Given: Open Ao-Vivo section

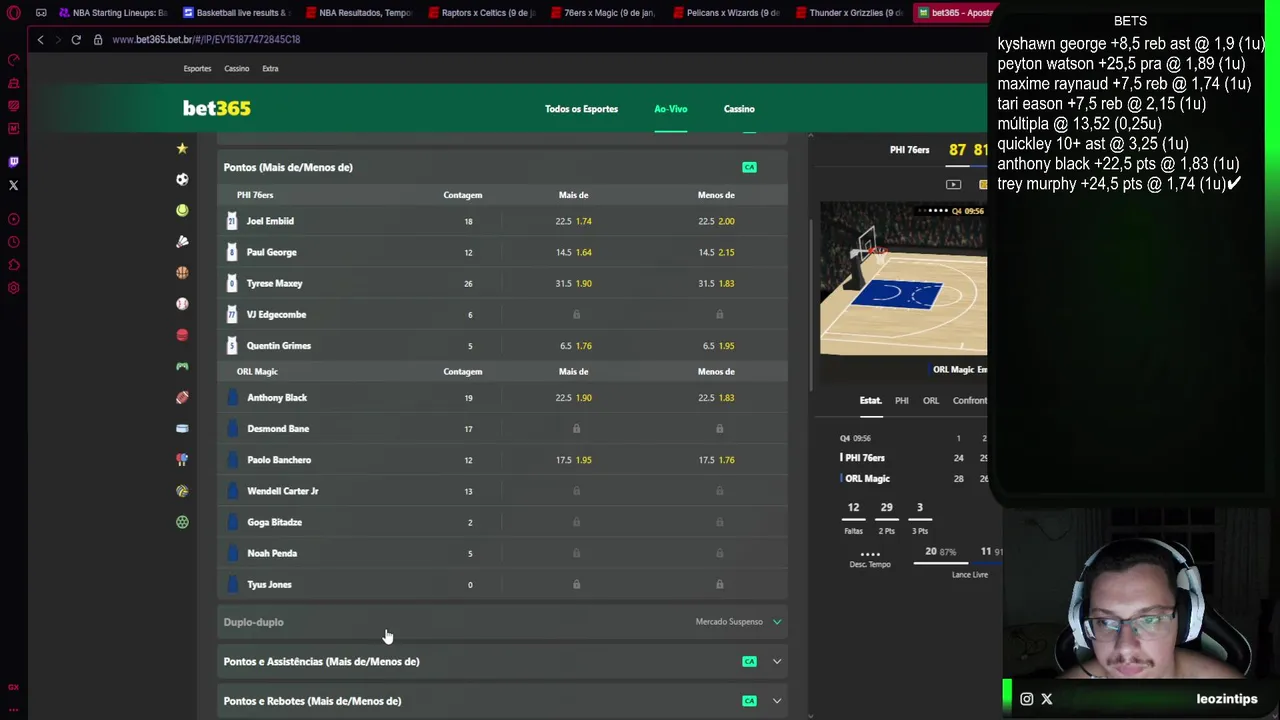Looking at the screenshot, I should pos(671,109).
